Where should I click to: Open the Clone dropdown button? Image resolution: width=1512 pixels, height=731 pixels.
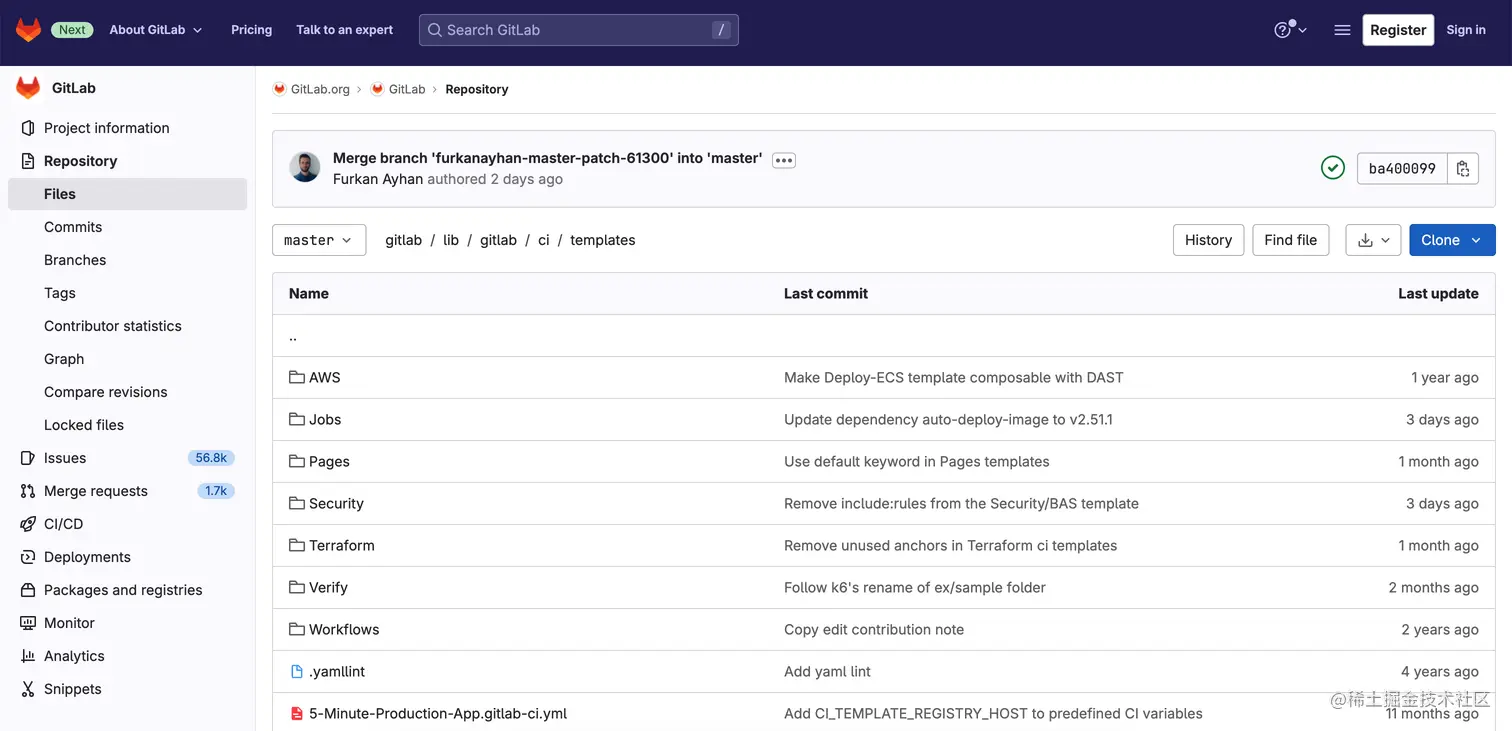[x=1452, y=240]
